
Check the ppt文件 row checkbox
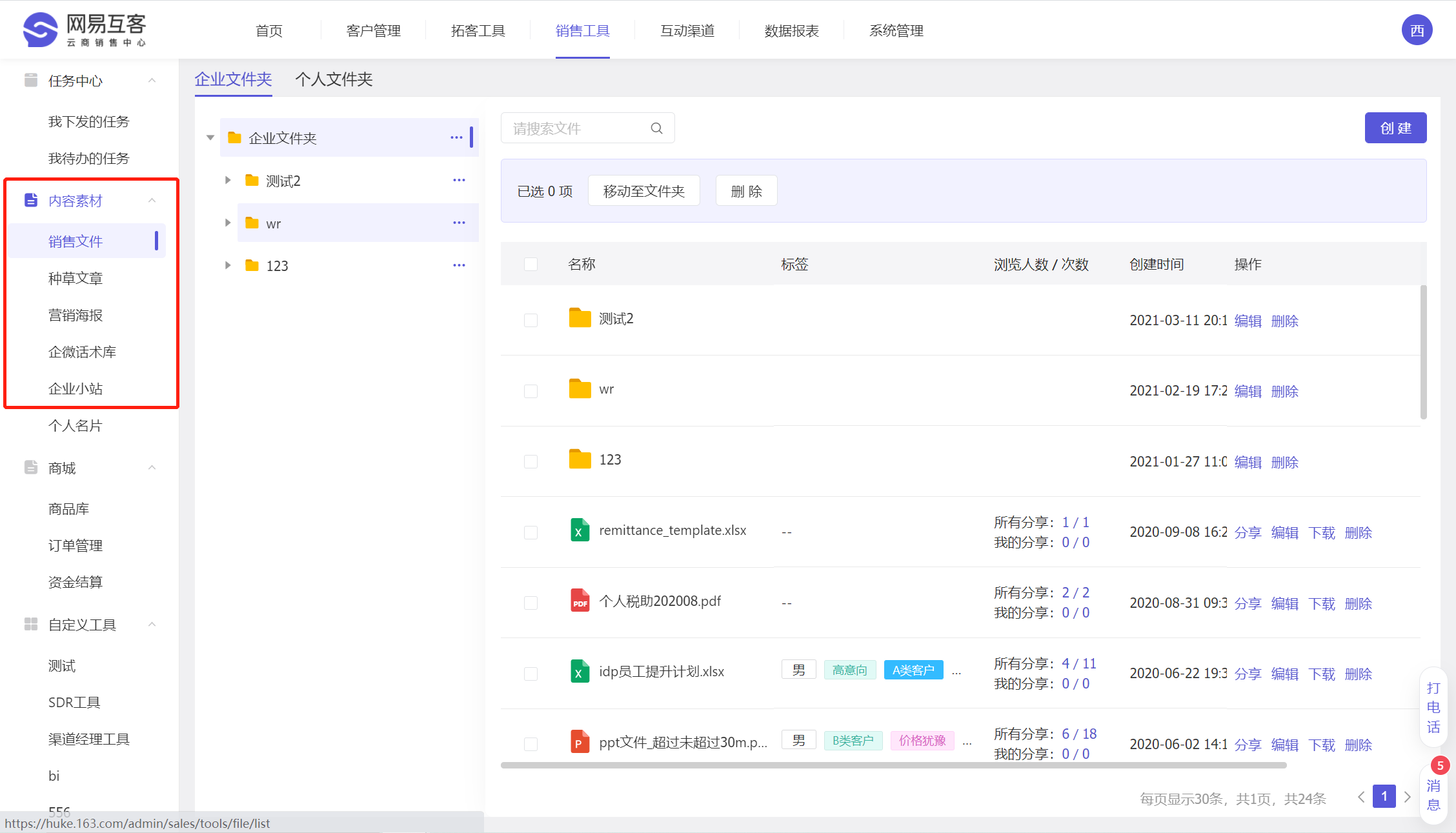point(531,744)
